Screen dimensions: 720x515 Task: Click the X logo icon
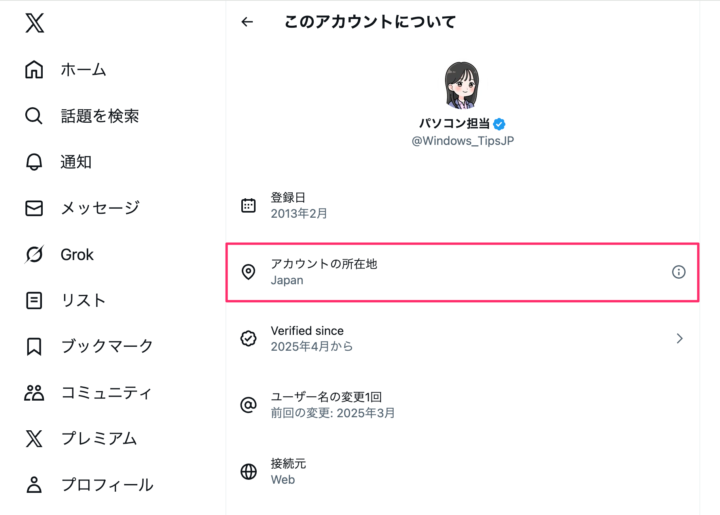pos(34,24)
